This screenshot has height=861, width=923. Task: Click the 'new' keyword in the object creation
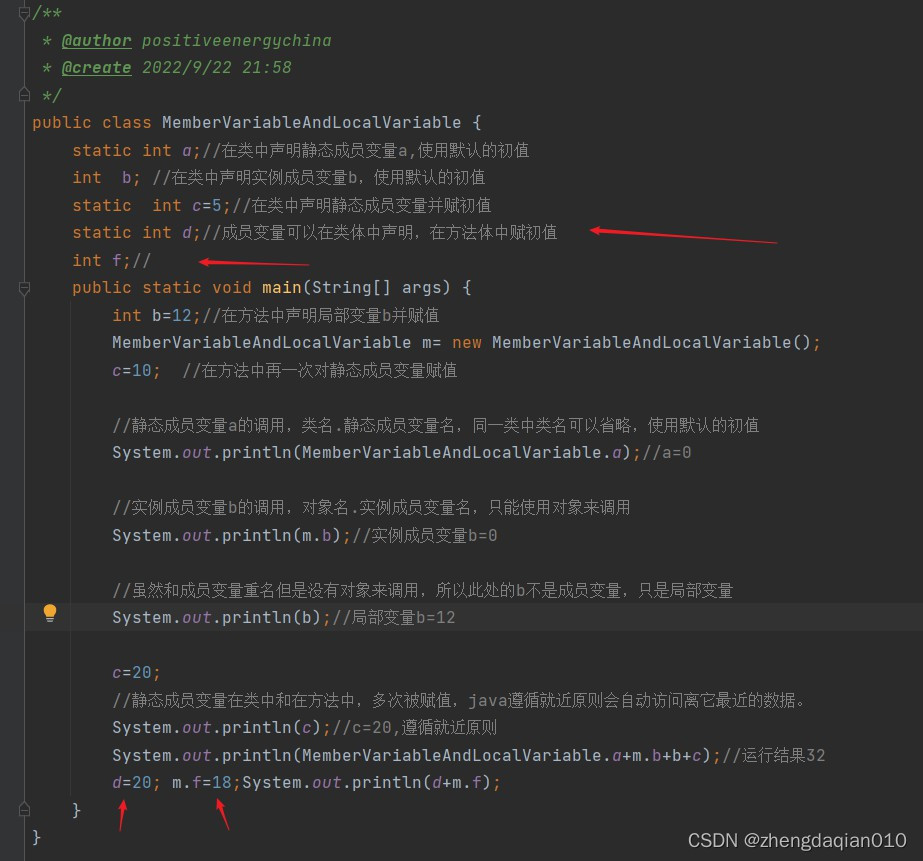pos(467,343)
